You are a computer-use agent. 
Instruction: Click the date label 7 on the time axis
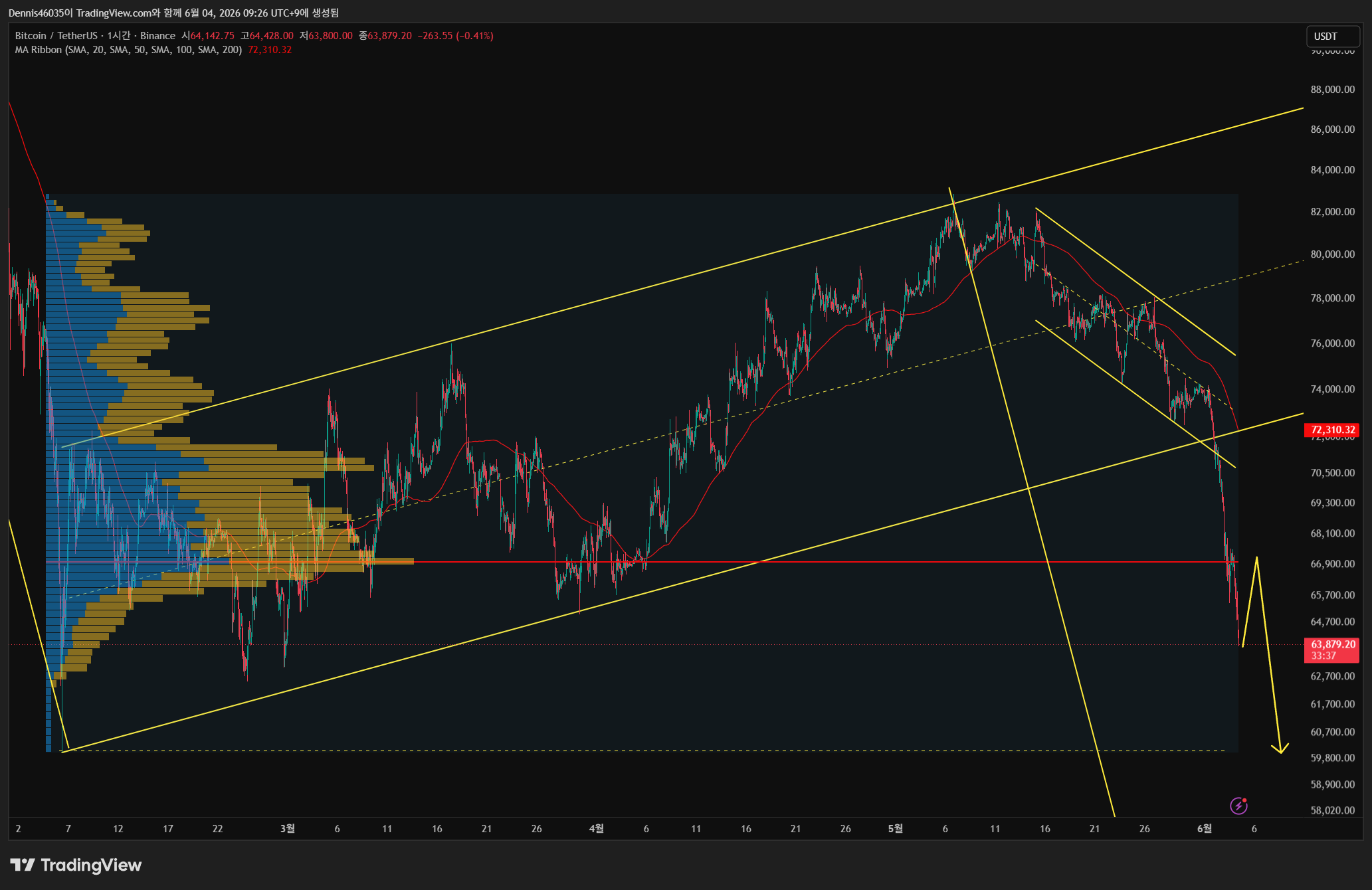click(x=68, y=829)
